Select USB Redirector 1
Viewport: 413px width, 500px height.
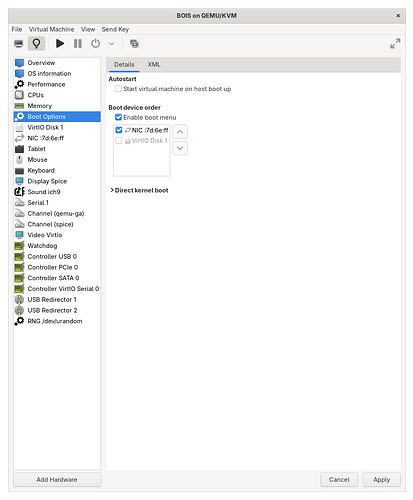click(x=57, y=299)
